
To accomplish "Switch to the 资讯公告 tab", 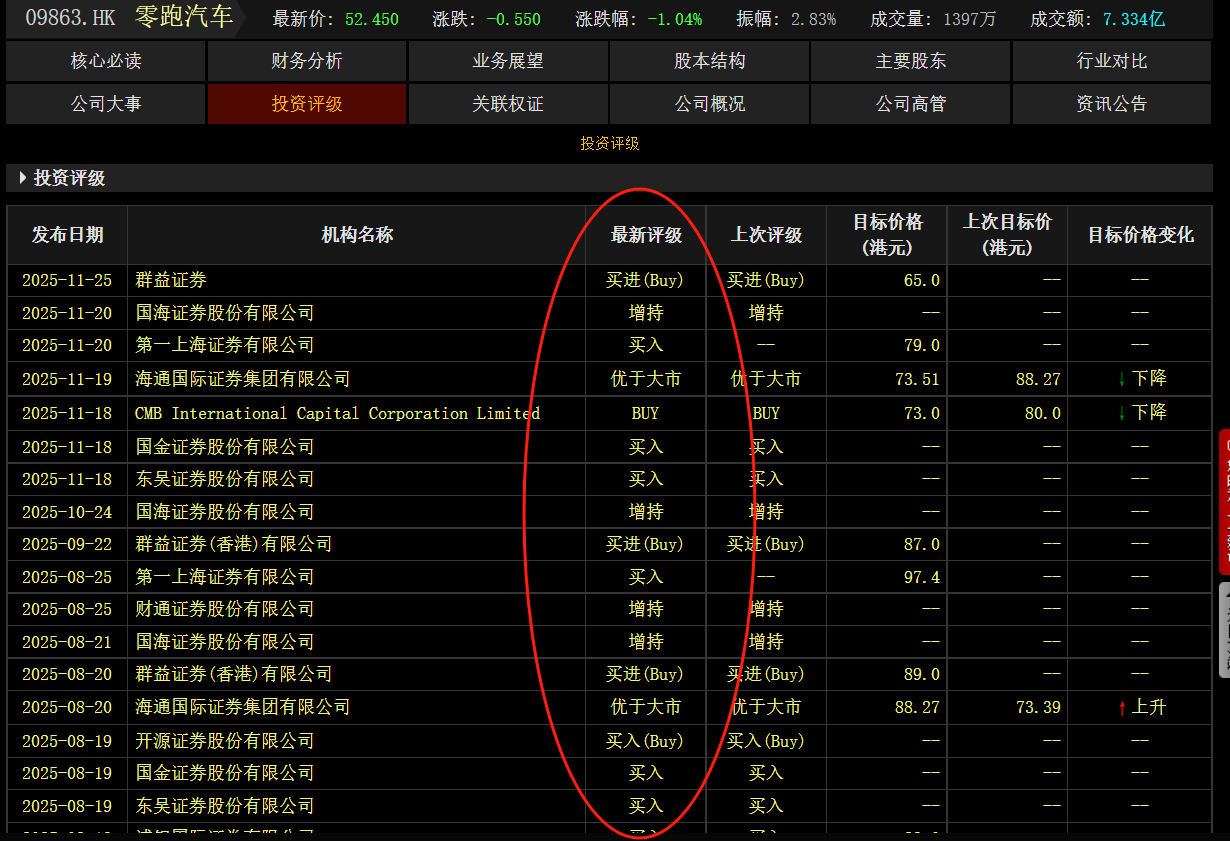I will (1112, 104).
